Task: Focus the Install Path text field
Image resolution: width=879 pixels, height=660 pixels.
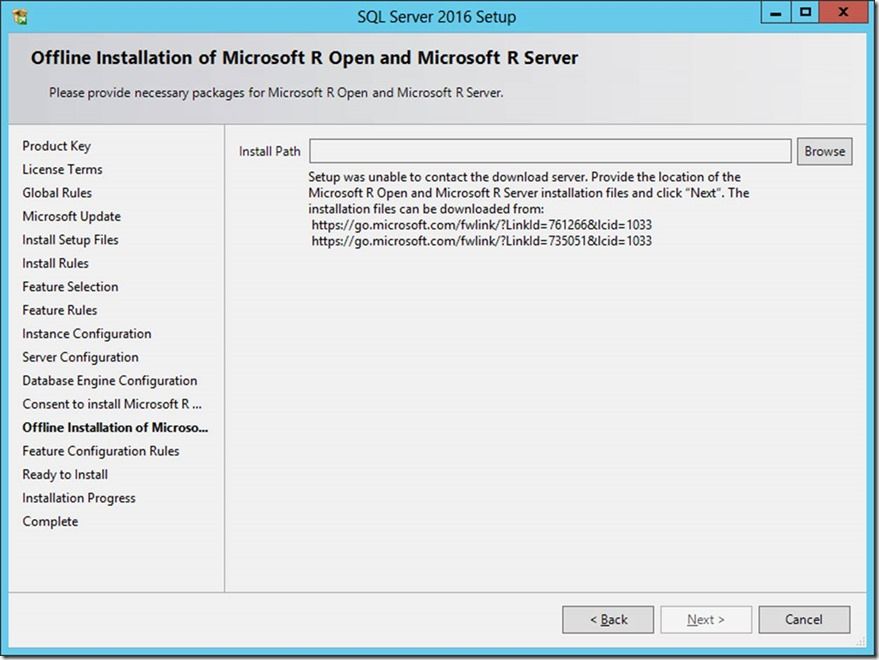Action: [550, 151]
